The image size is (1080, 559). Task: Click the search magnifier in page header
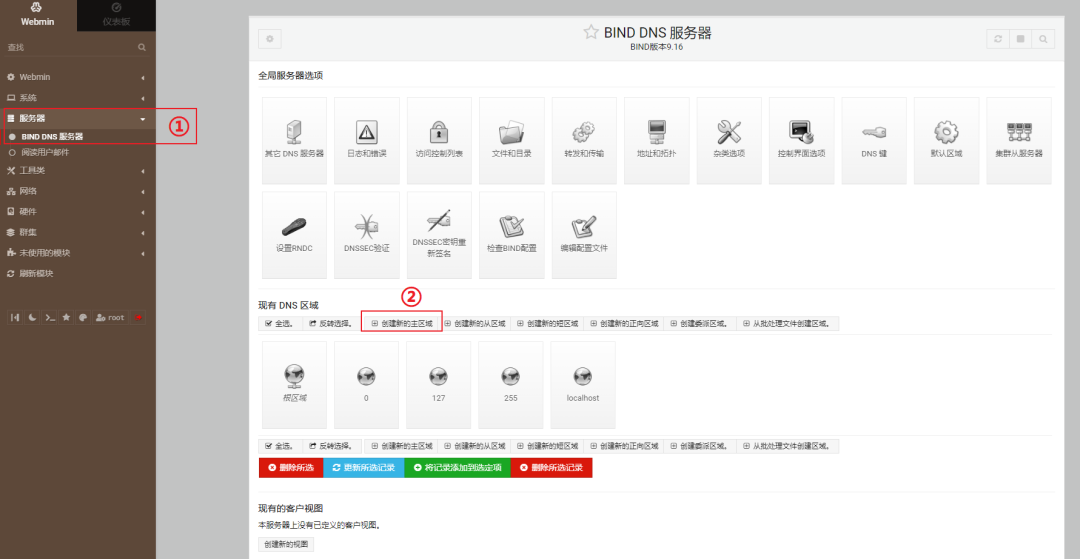[1043, 39]
